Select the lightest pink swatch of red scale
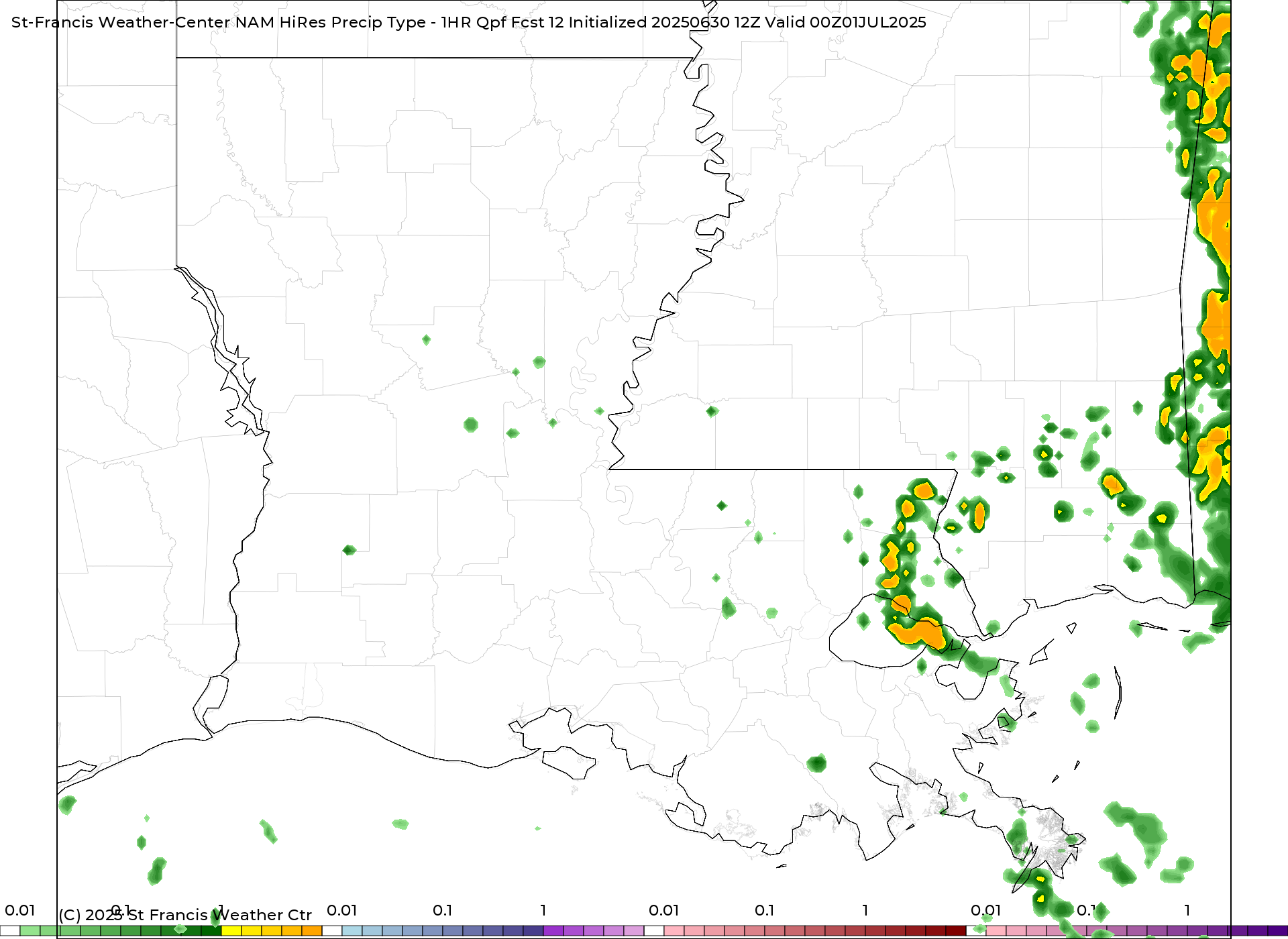Image resolution: width=1288 pixels, height=939 pixels. [674, 930]
